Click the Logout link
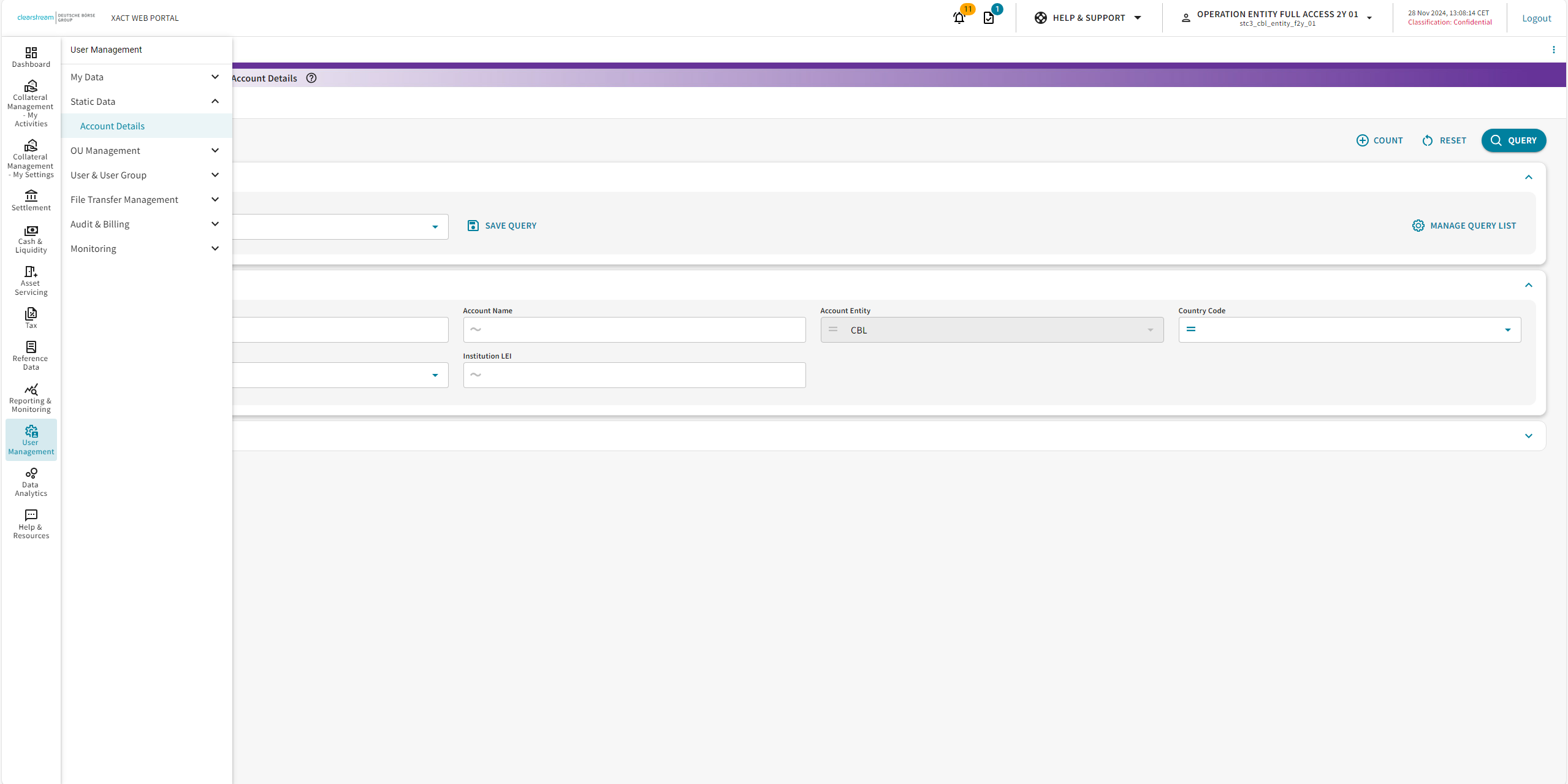Viewport: 1568px width, 784px height. pos(1536,18)
